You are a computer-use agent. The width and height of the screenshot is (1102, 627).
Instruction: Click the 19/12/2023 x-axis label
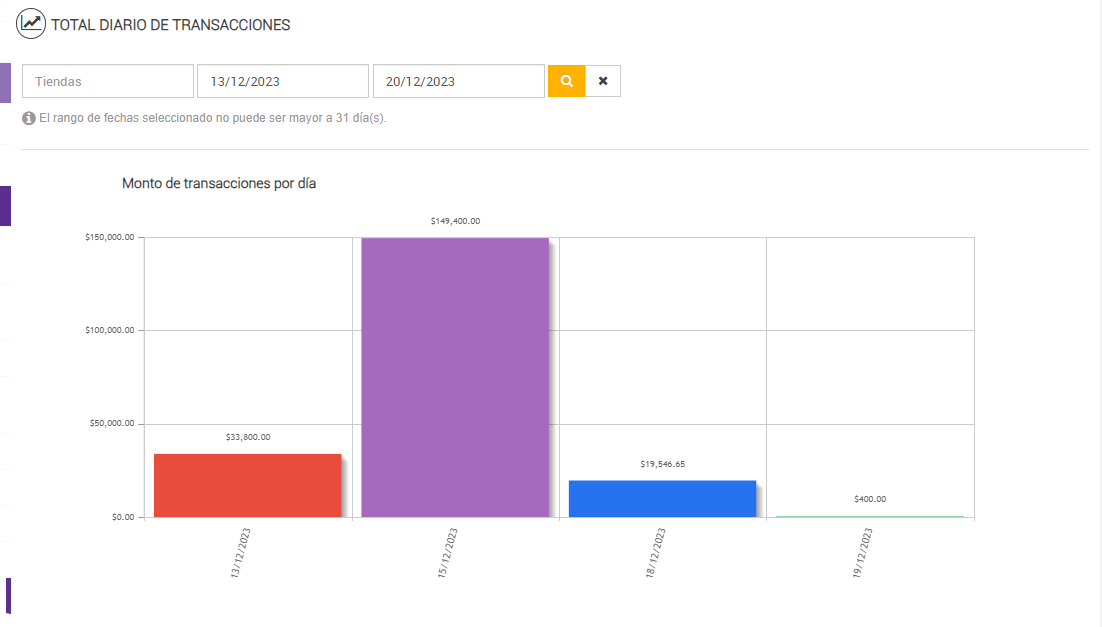click(x=862, y=553)
